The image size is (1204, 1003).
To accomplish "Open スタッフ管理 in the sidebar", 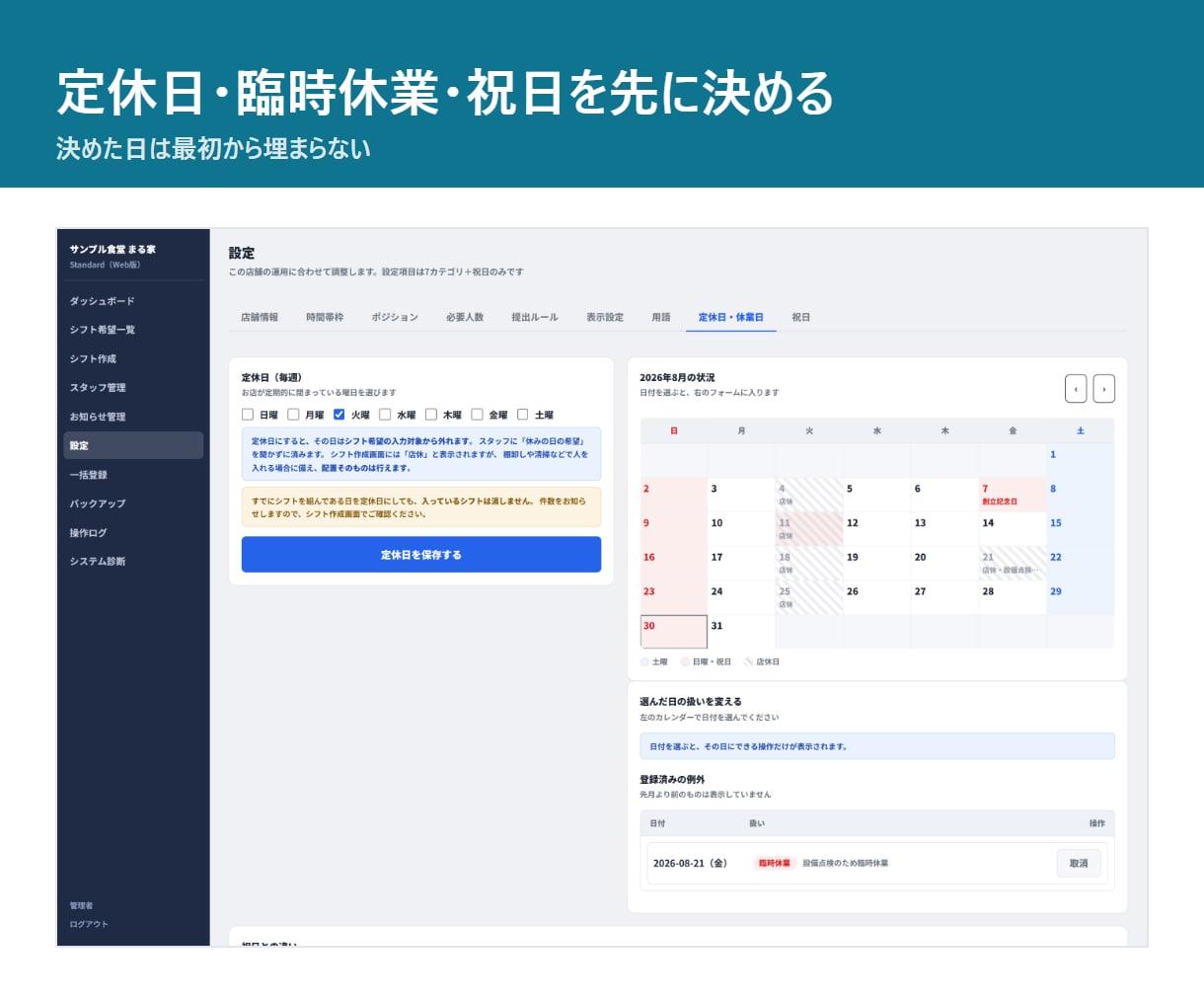I will [133, 388].
